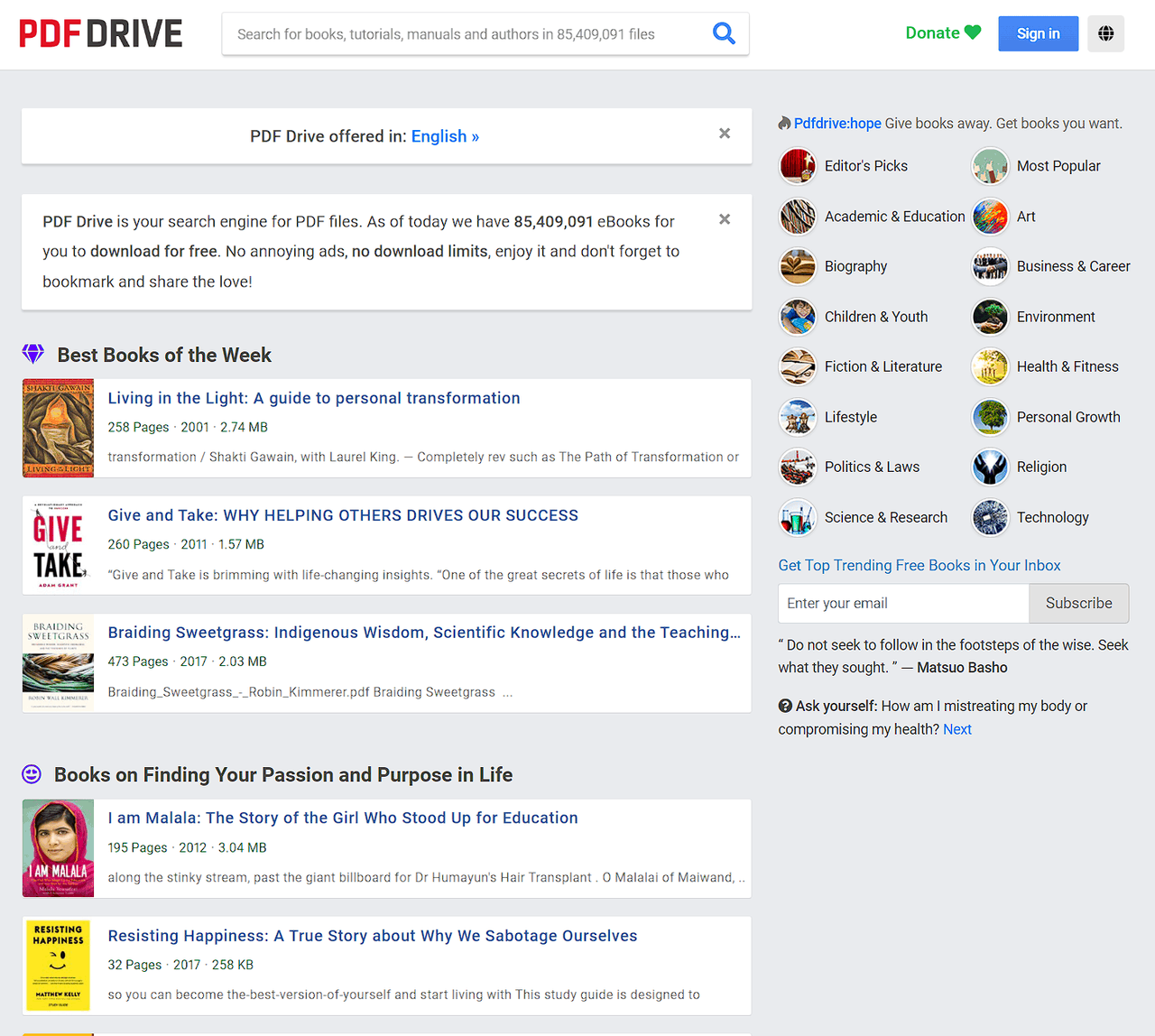Open the I am Malala book title
Screen dimensions: 1155x1036
tap(343, 818)
